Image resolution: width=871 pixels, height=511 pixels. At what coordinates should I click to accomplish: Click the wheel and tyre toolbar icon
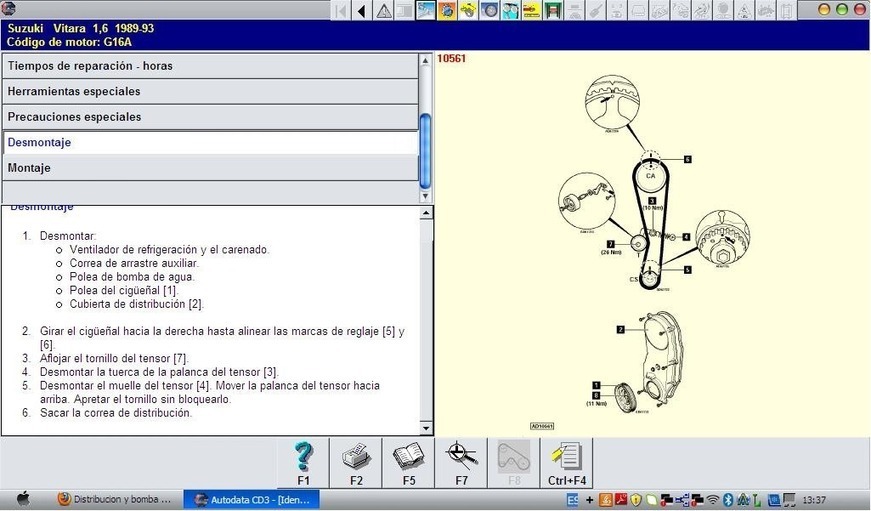click(x=489, y=11)
